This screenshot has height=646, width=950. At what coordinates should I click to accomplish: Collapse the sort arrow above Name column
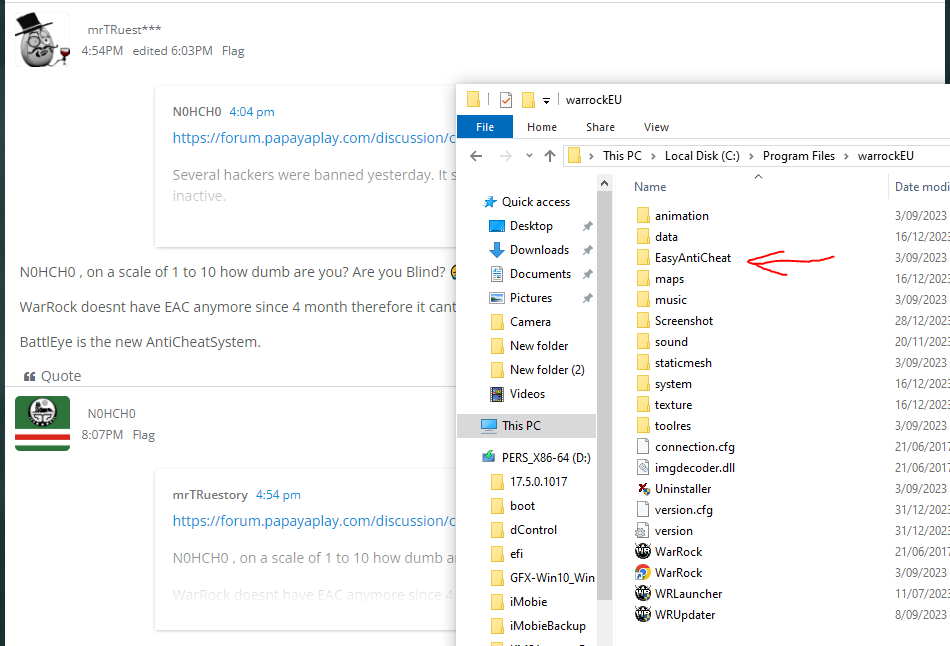[x=758, y=177]
